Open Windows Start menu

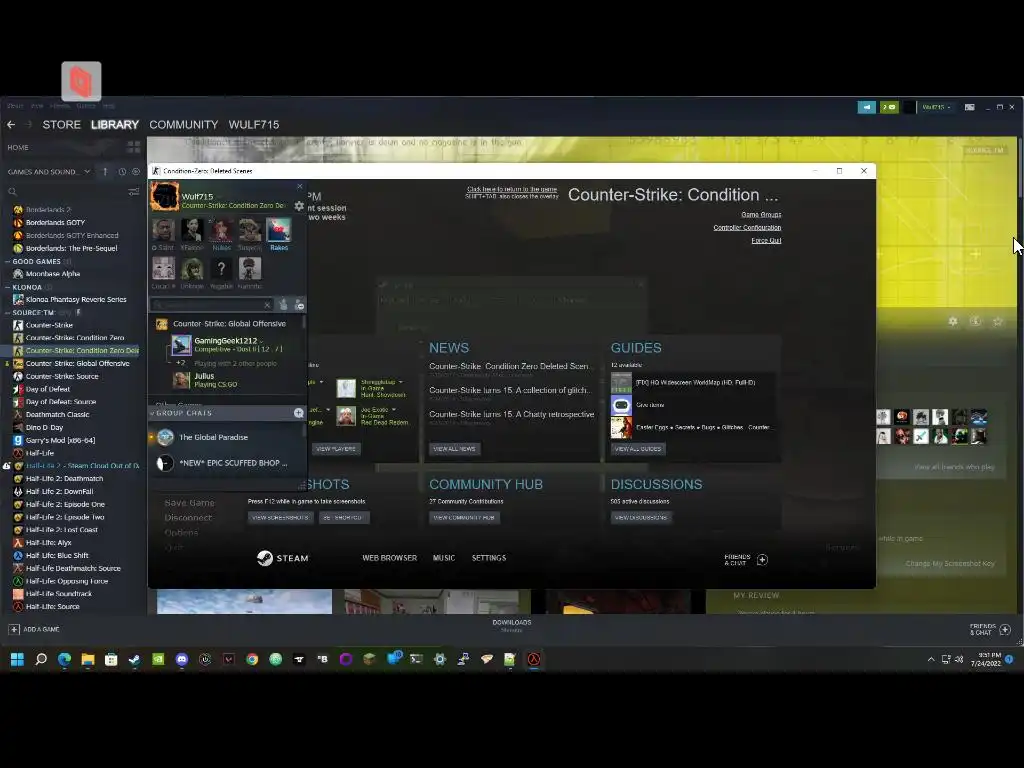[x=18, y=660]
